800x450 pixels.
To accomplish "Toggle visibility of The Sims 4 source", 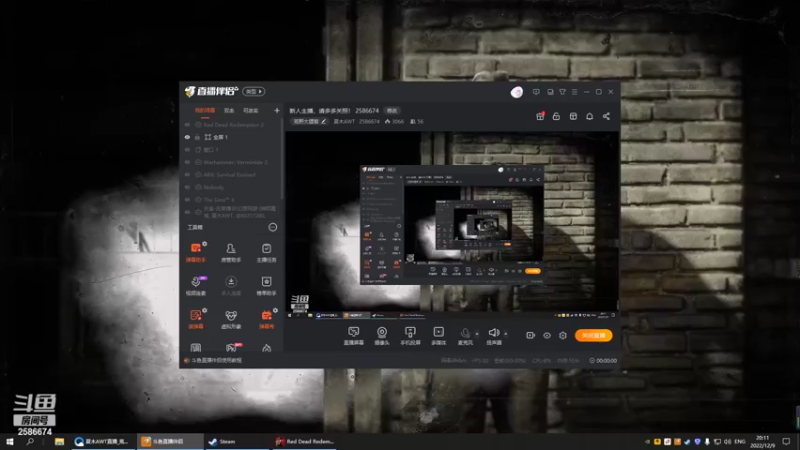I will pyautogui.click(x=187, y=199).
